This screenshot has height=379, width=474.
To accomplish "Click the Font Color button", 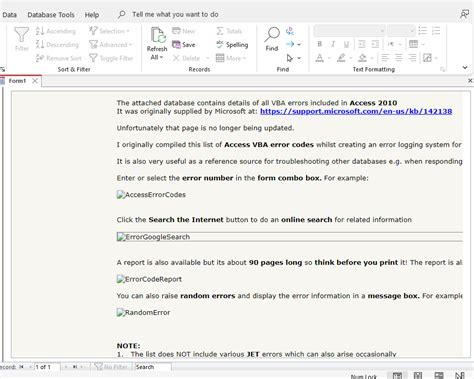I will pyautogui.click(x=320, y=58).
